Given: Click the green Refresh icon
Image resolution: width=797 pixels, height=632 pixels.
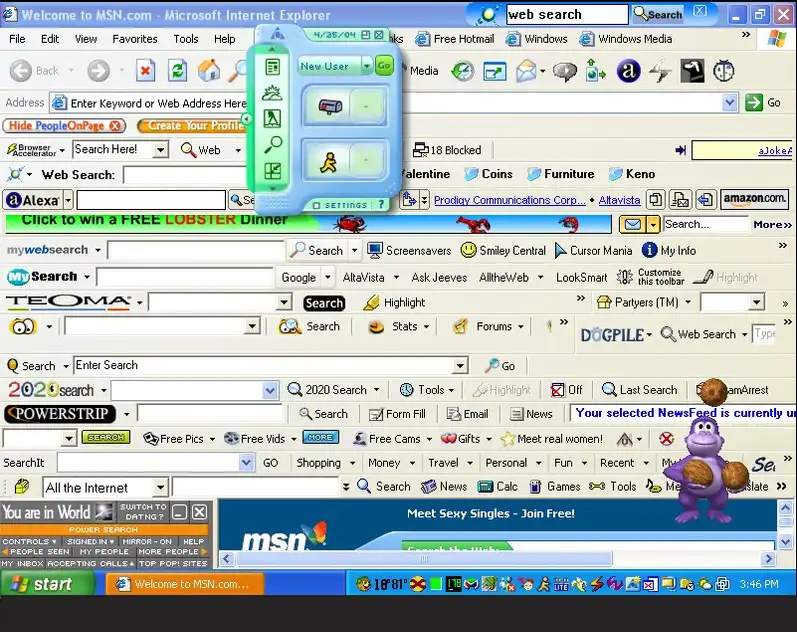Looking at the screenshot, I should (x=177, y=71).
